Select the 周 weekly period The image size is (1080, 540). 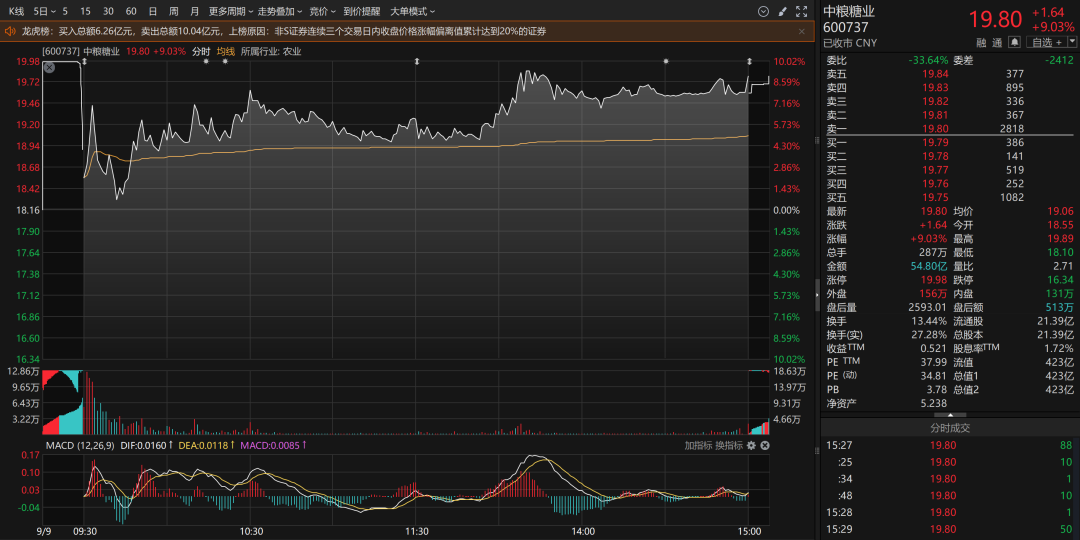(x=174, y=12)
